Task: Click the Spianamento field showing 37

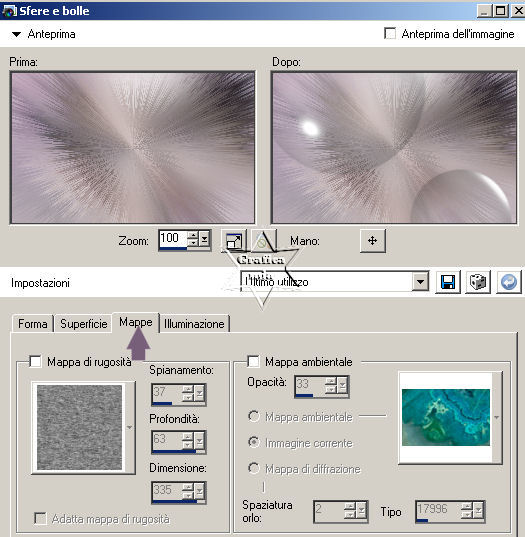Action: click(x=167, y=393)
